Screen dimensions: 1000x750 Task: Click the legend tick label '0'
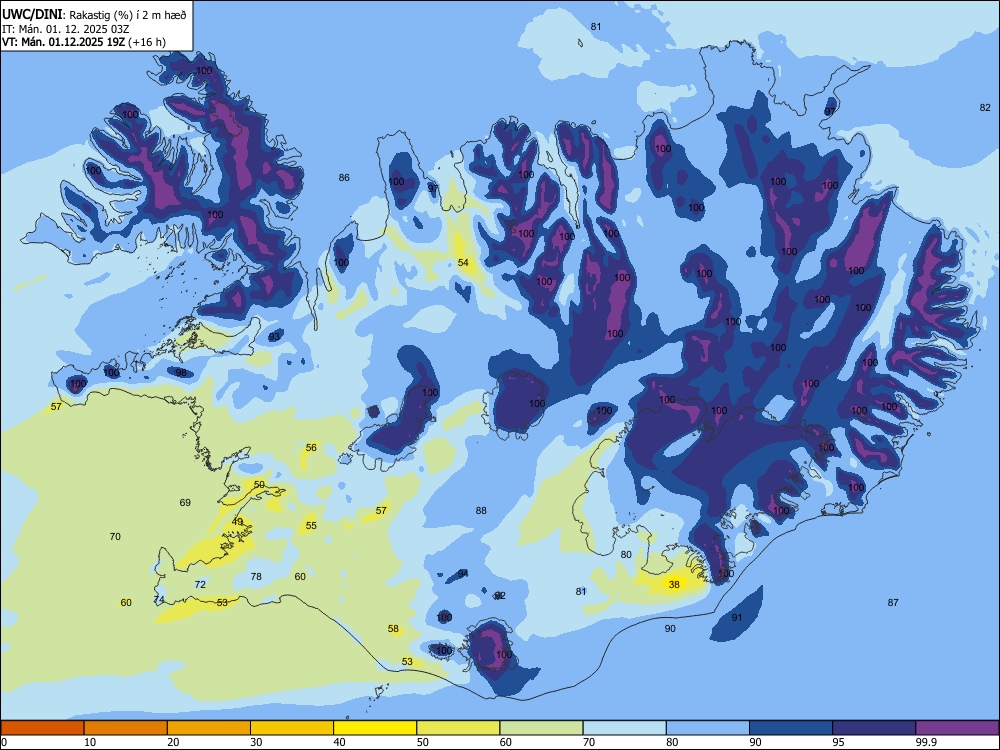(x=4, y=742)
